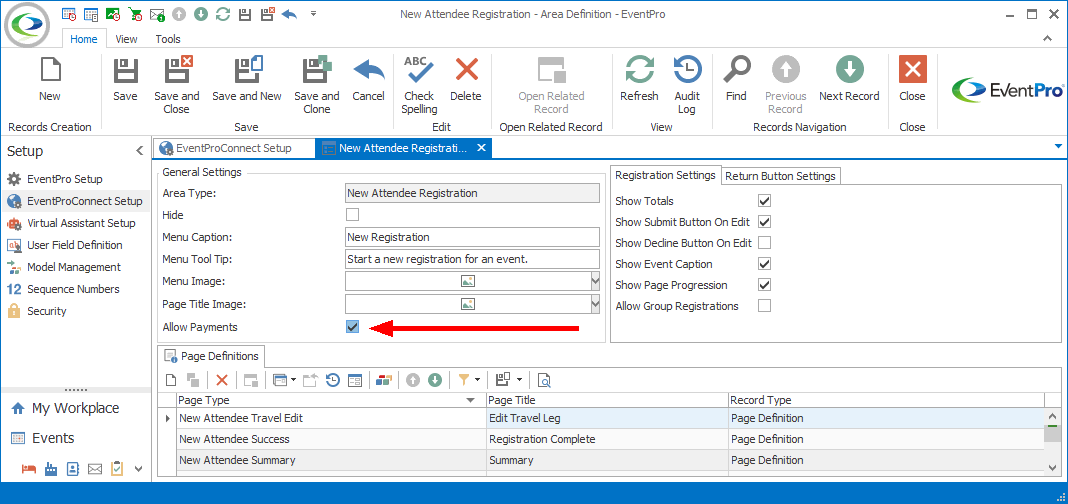Open the Audit Log
The width and height of the screenshot is (1068, 504).
(687, 86)
